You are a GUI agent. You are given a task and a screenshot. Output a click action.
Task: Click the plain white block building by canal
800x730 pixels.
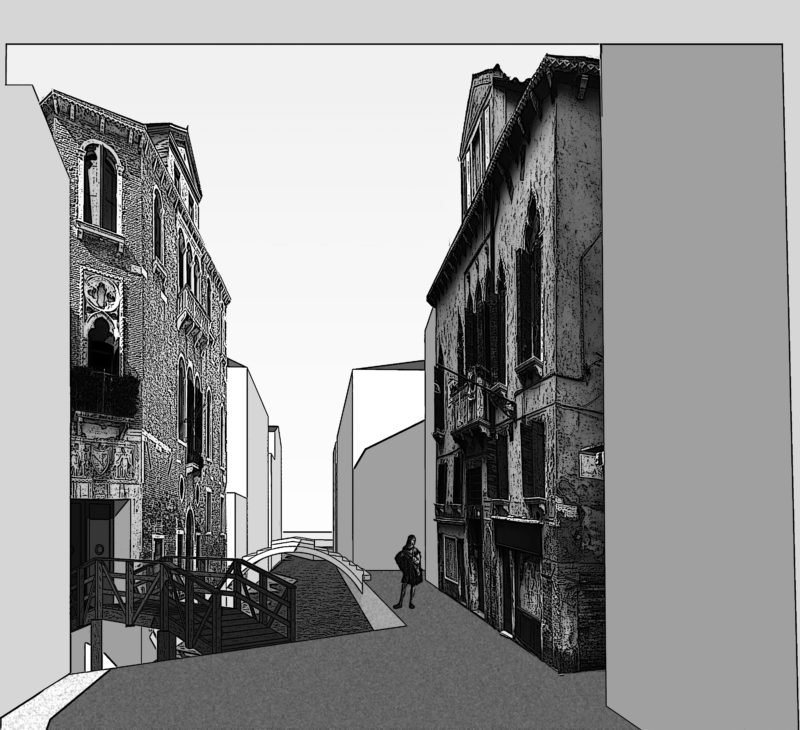[246, 450]
